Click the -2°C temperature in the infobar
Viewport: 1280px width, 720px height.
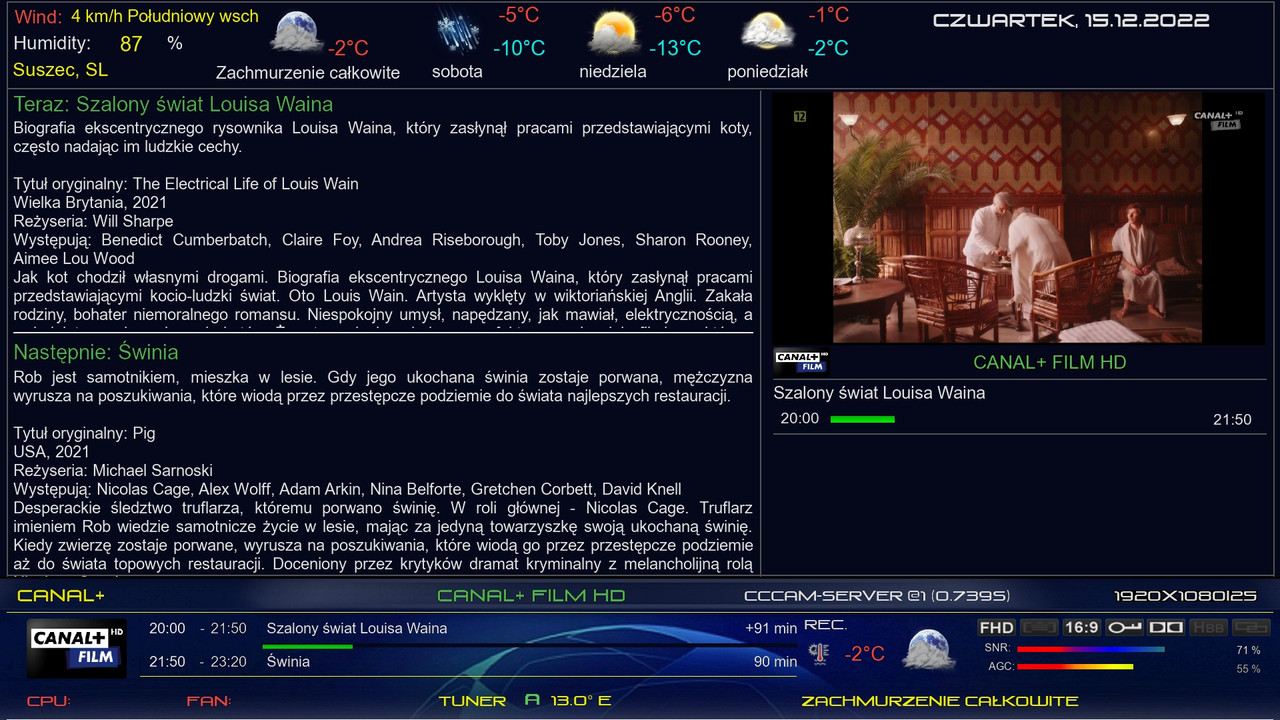(x=865, y=654)
